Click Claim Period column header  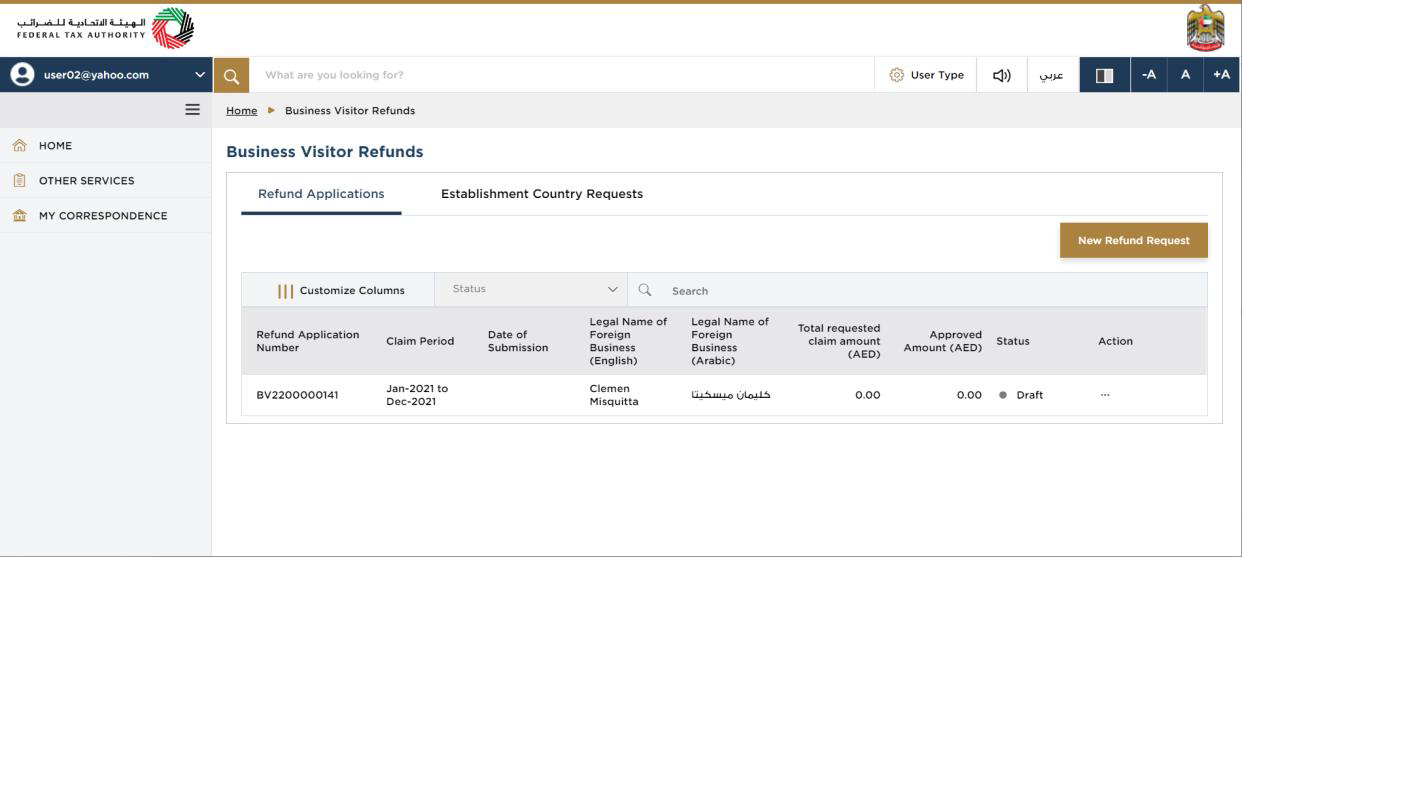click(420, 341)
